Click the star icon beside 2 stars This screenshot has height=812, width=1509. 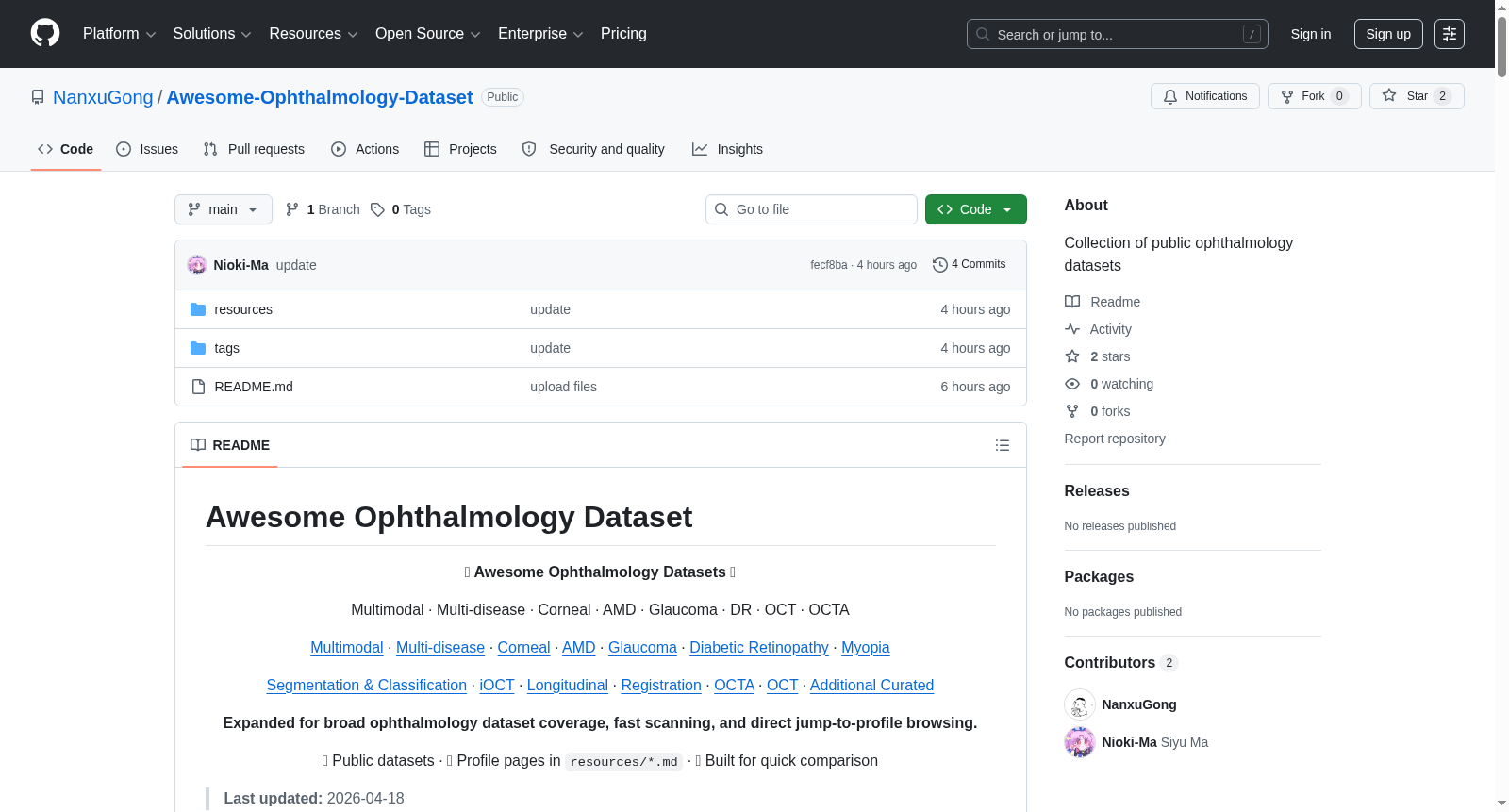[x=1072, y=356]
